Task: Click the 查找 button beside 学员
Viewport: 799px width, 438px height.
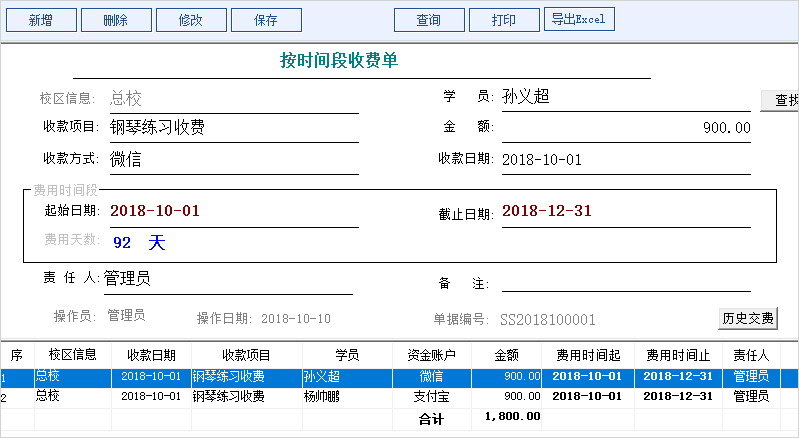Action: 780,100
